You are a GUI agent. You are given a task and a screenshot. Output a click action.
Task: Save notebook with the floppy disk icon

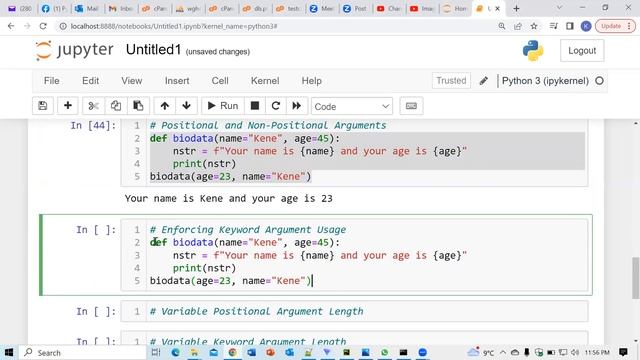43,106
